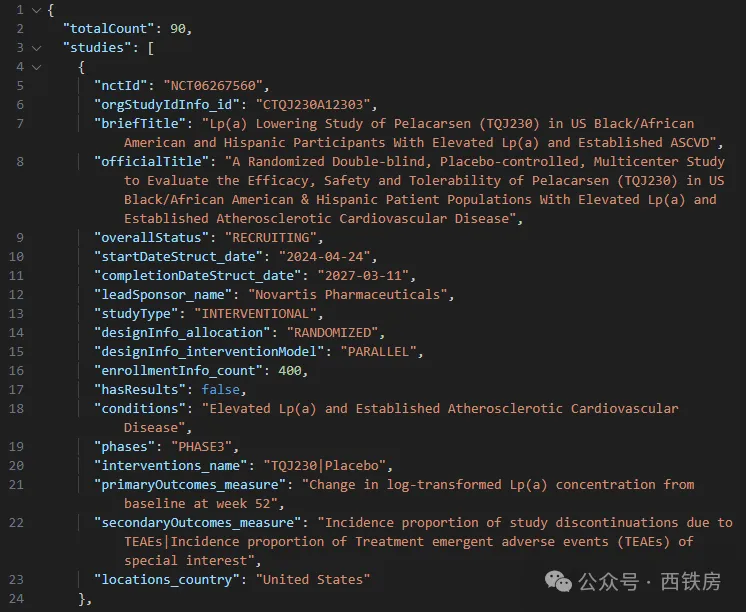Click the "NCT06267560" string value
746x612 pixels.
pyautogui.click(x=217, y=86)
